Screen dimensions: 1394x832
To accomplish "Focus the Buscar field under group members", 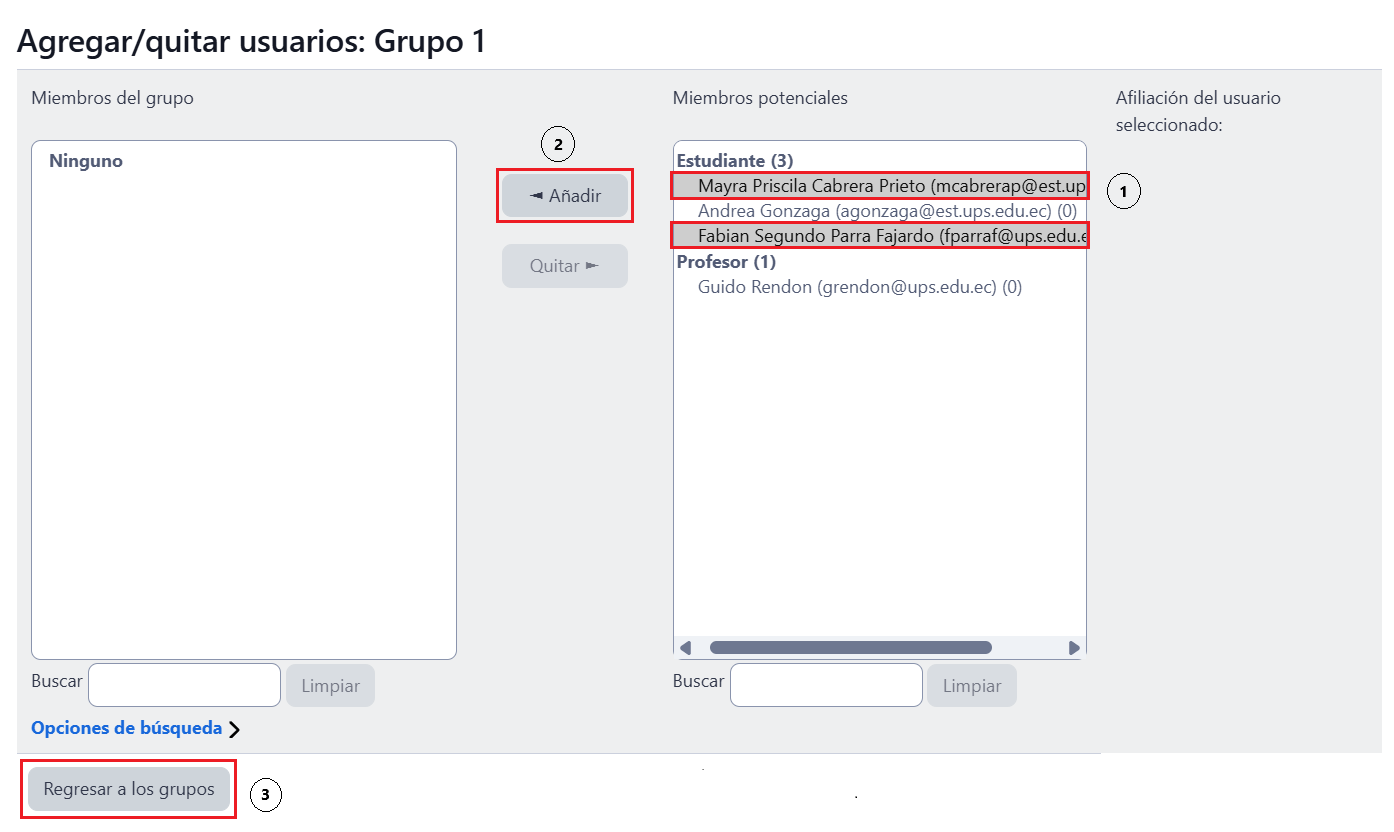I will pos(184,685).
